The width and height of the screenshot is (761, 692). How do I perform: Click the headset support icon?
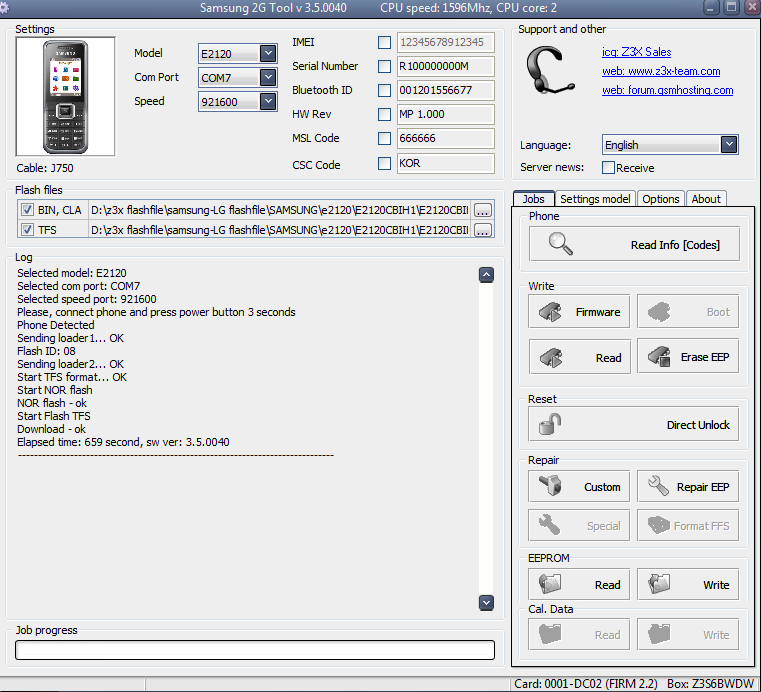[x=550, y=70]
